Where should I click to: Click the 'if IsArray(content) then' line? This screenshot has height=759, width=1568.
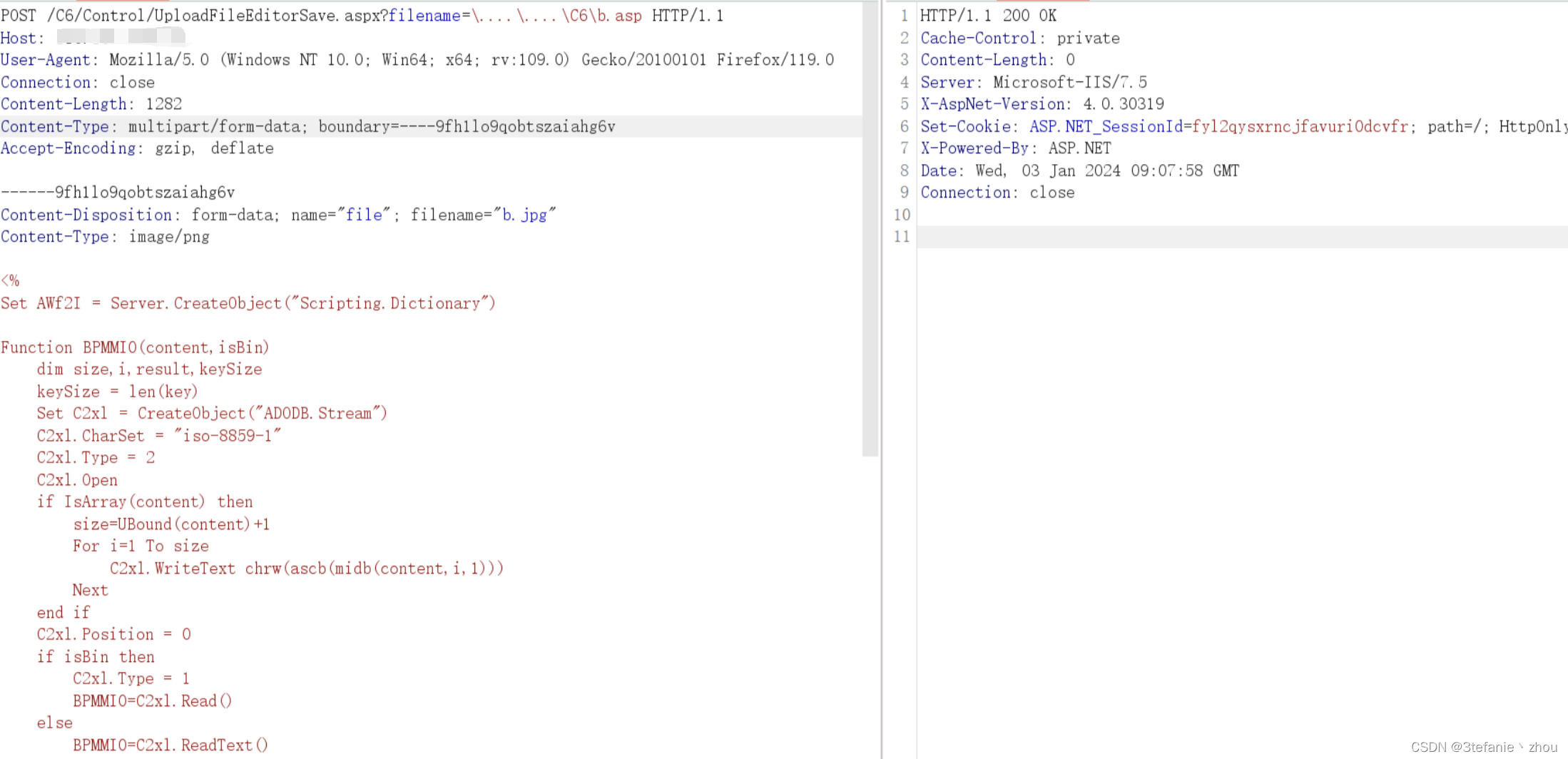145,502
